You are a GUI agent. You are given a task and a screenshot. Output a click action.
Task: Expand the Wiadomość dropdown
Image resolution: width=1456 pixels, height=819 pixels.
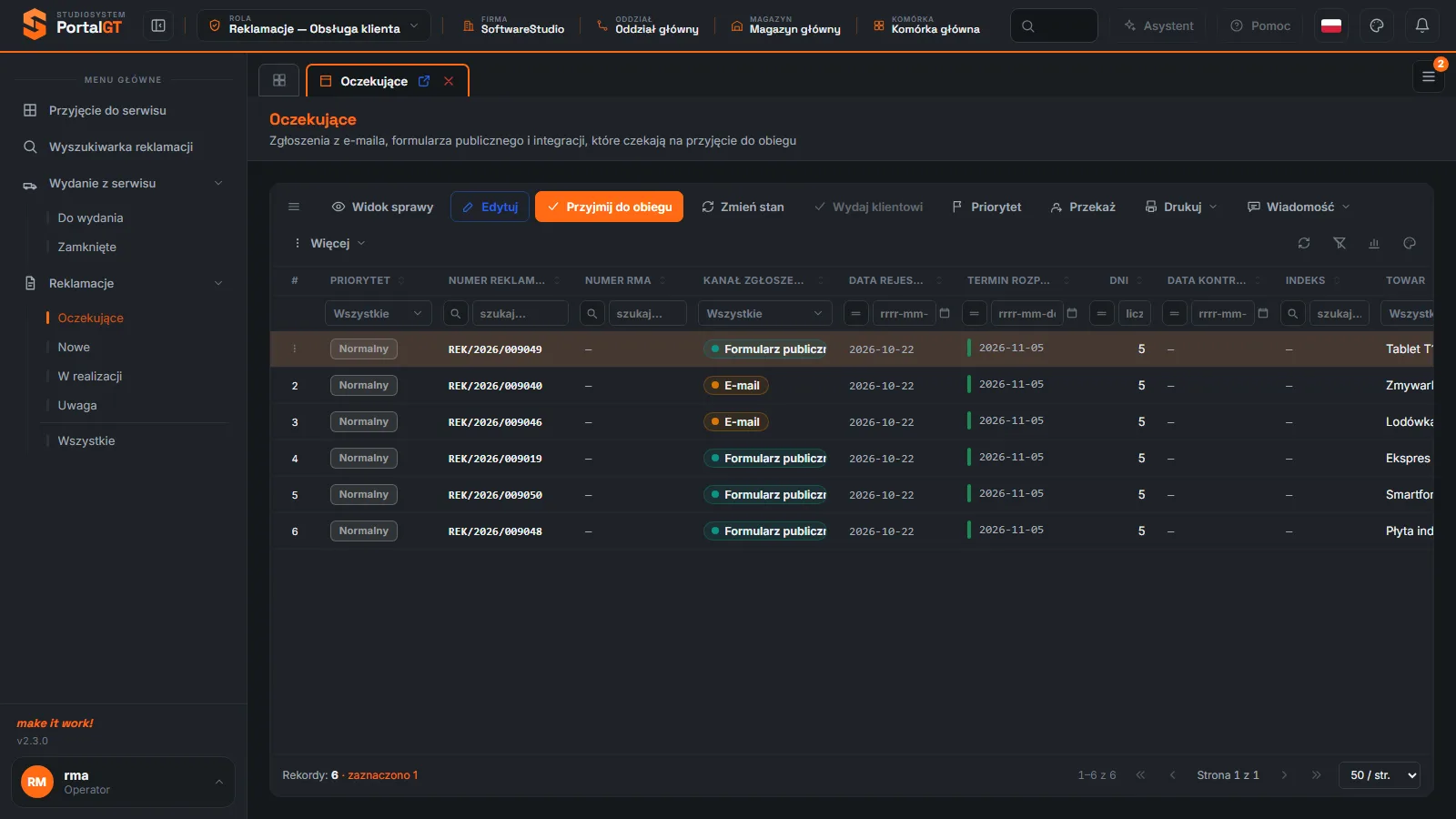pyautogui.click(x=1299, y=207)
